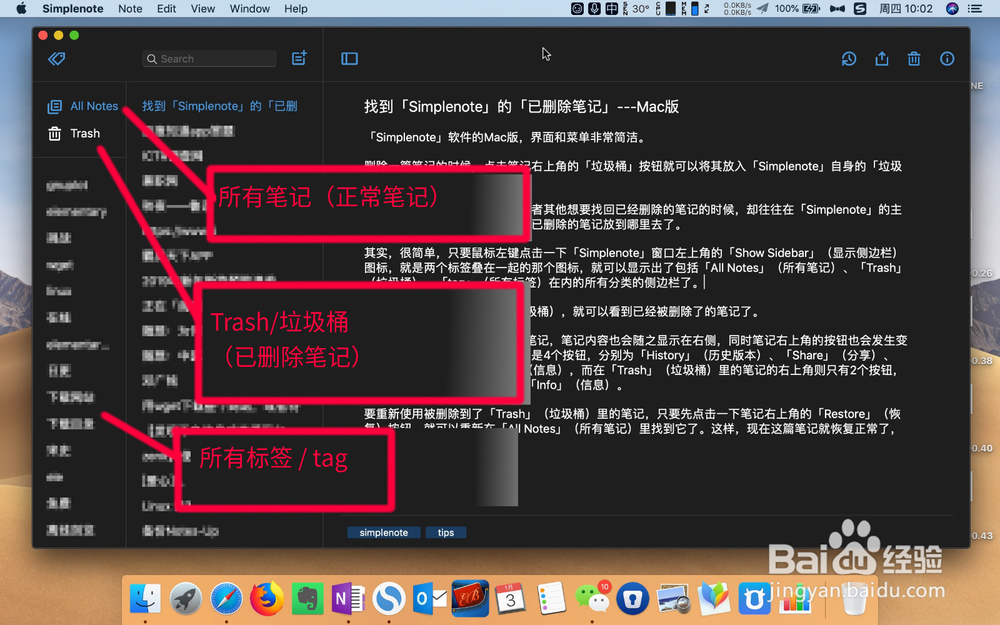Open the blue keyhole password app in the Dock
Screen dimensions: 1000x625
tap(633, 598)
